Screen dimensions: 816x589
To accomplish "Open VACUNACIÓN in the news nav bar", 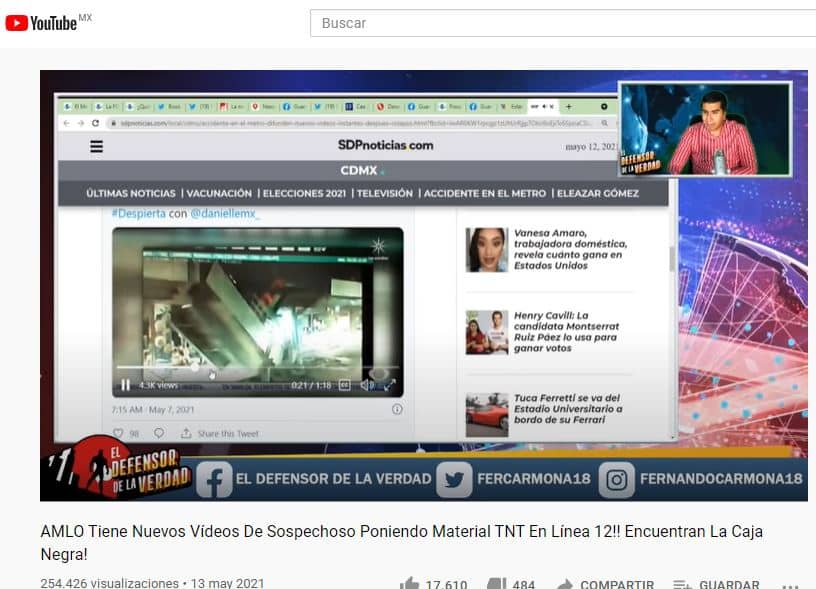I will coord(219,194).
